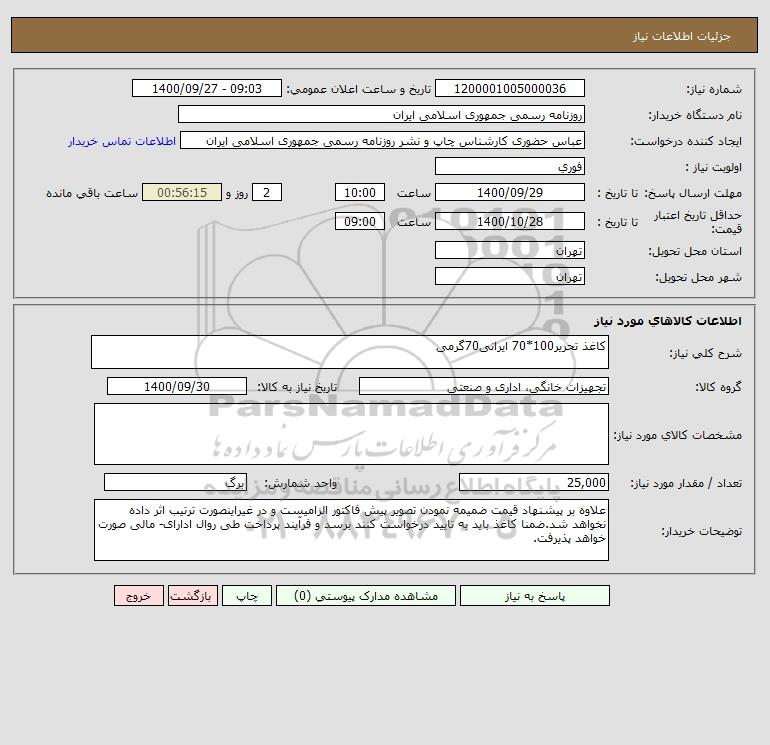Click price validity date 1400/10/28
770x745 pixels.
(x=510, y=221)
